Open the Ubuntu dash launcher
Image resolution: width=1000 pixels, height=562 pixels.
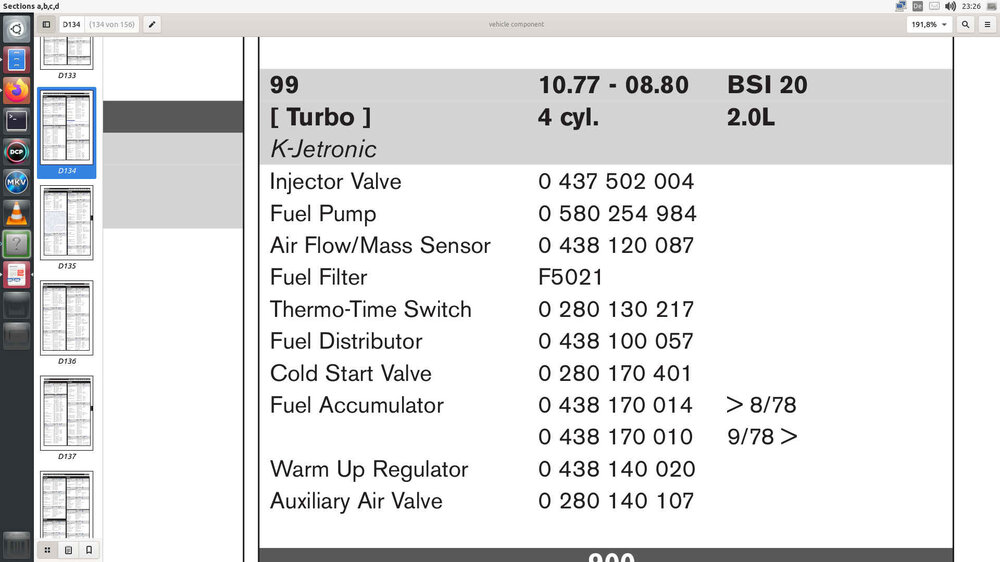coord(17,28)
